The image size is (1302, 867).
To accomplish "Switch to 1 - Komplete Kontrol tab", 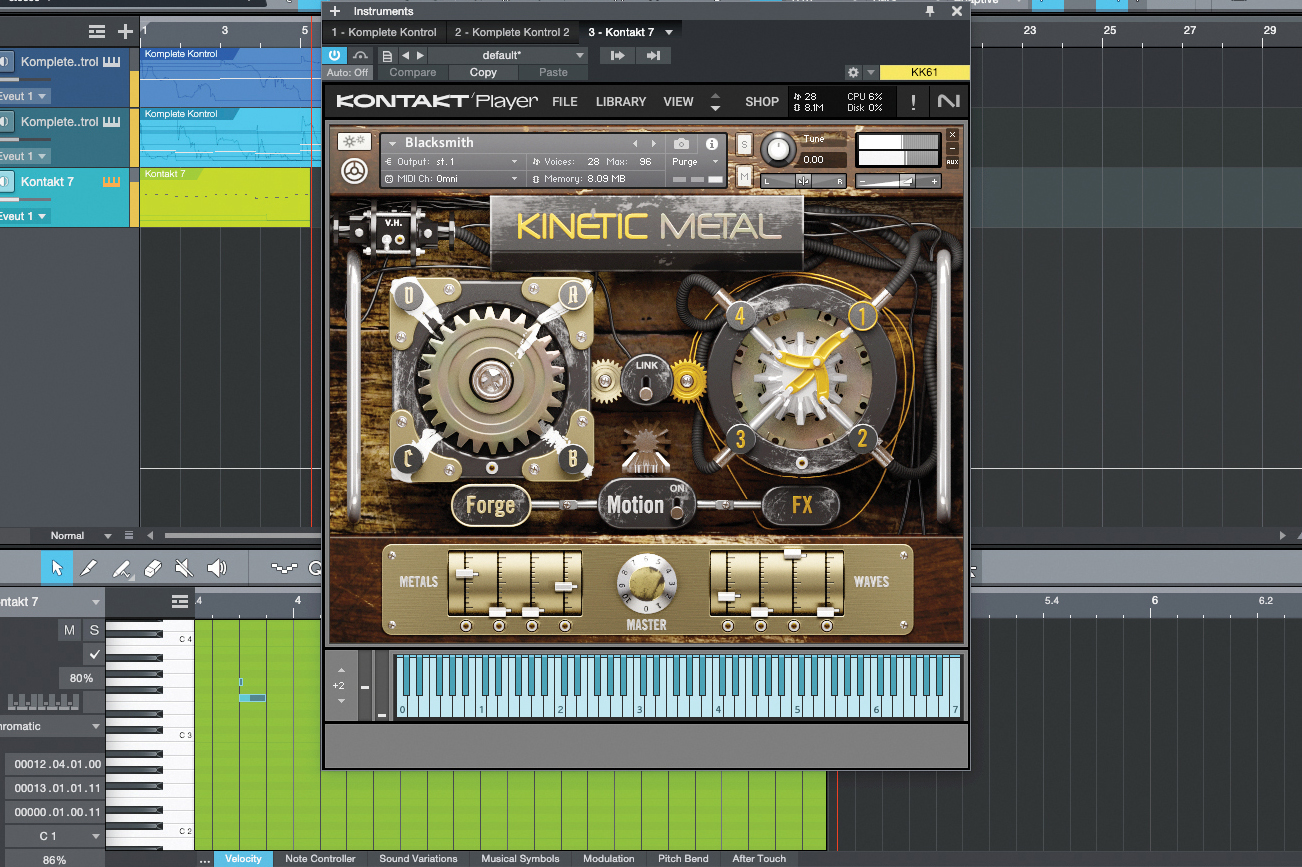I will click(x=384, y=33).
